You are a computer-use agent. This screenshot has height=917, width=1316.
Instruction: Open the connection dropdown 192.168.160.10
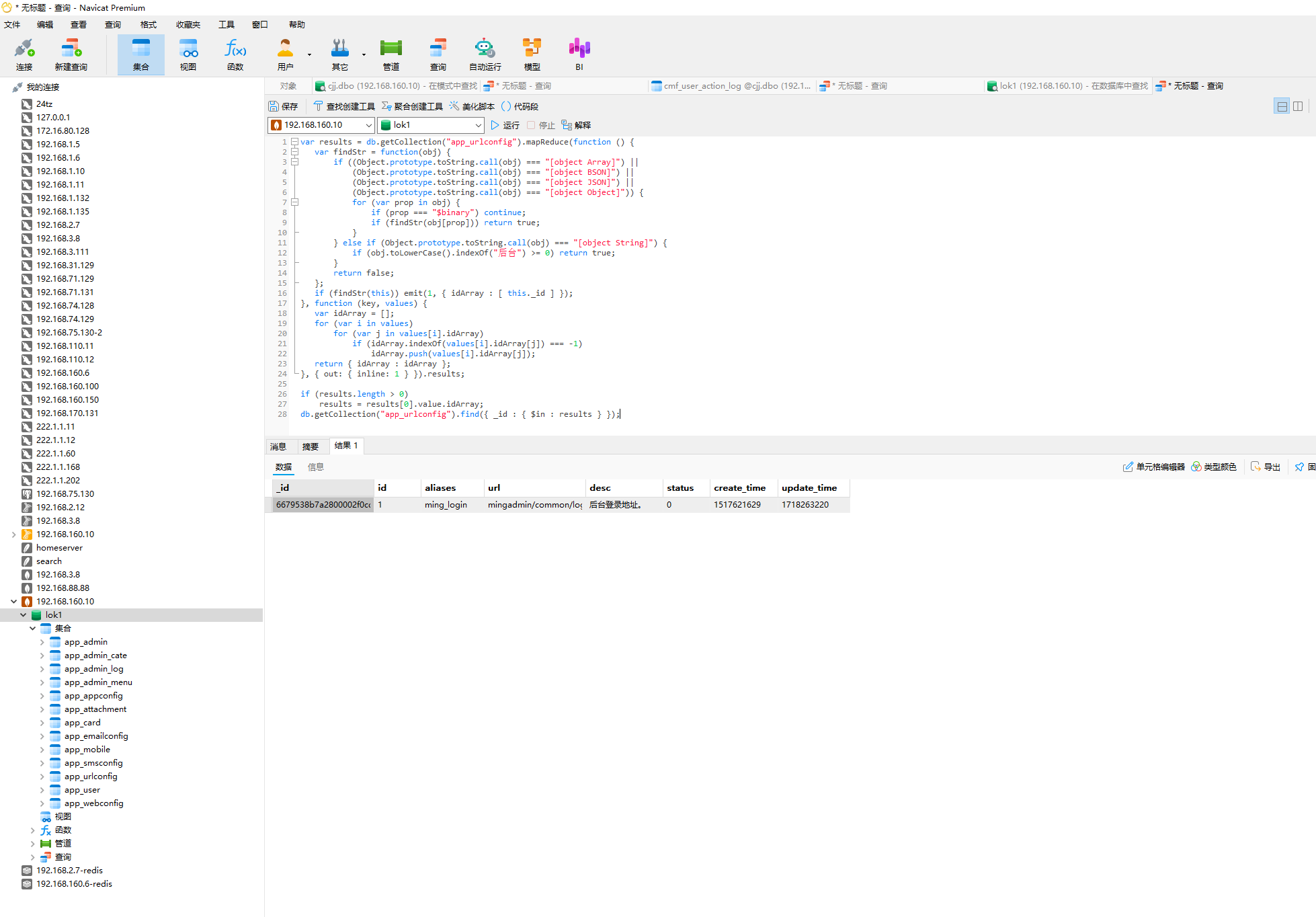321,125
